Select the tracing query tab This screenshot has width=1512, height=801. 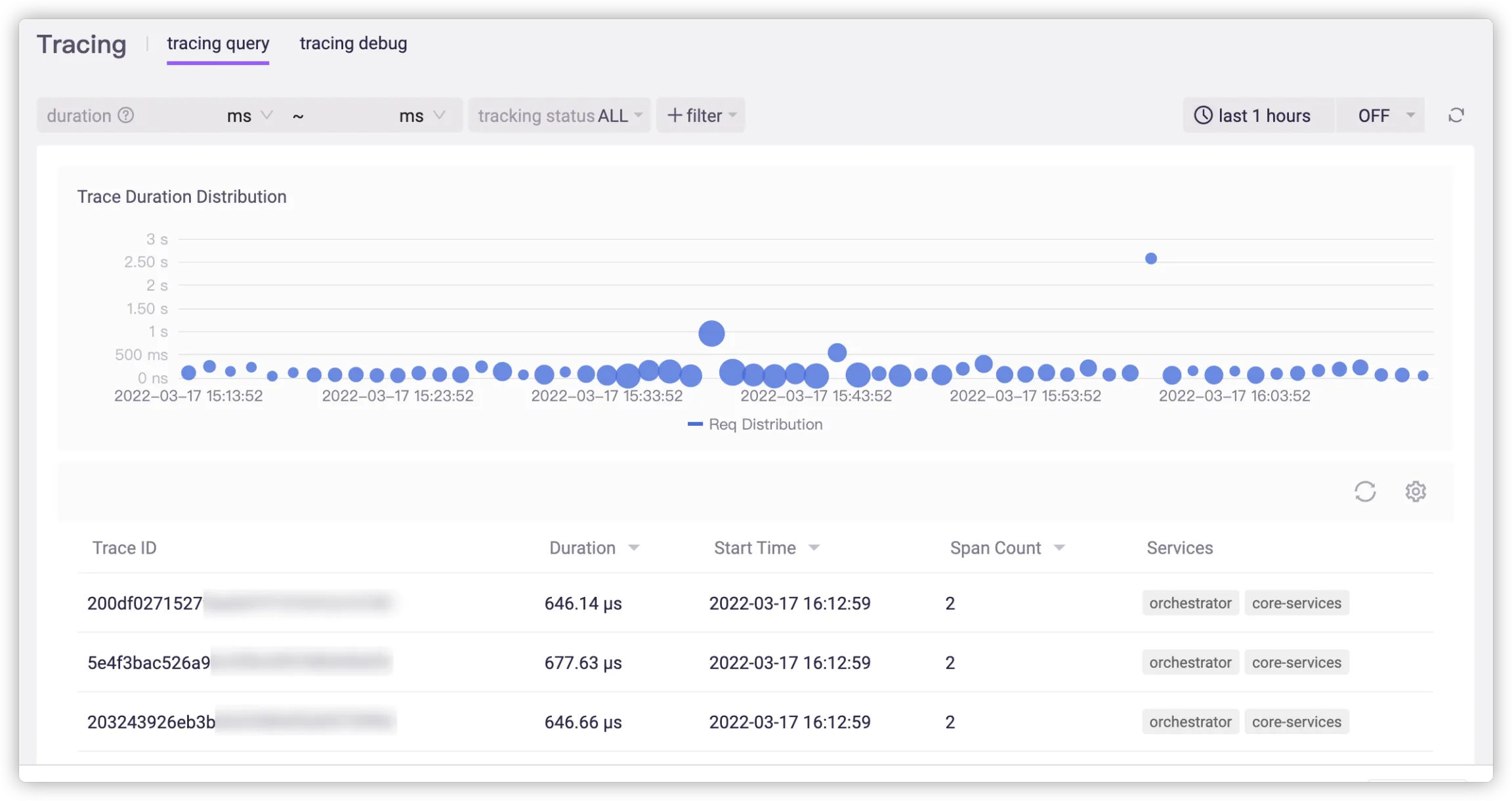point(218,43)
